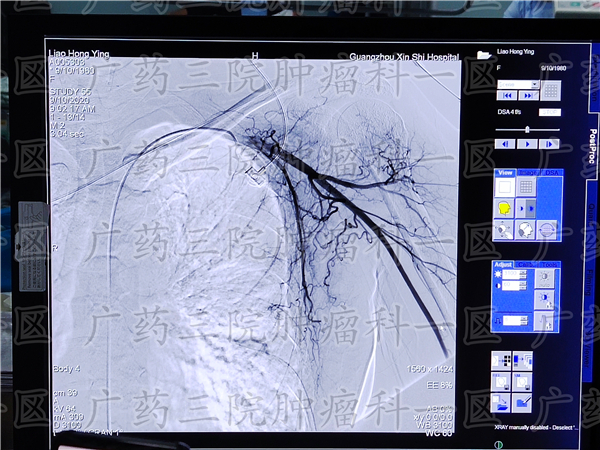Switch to the PostProc side tab

pyautogui.click(x=591, y=145)
